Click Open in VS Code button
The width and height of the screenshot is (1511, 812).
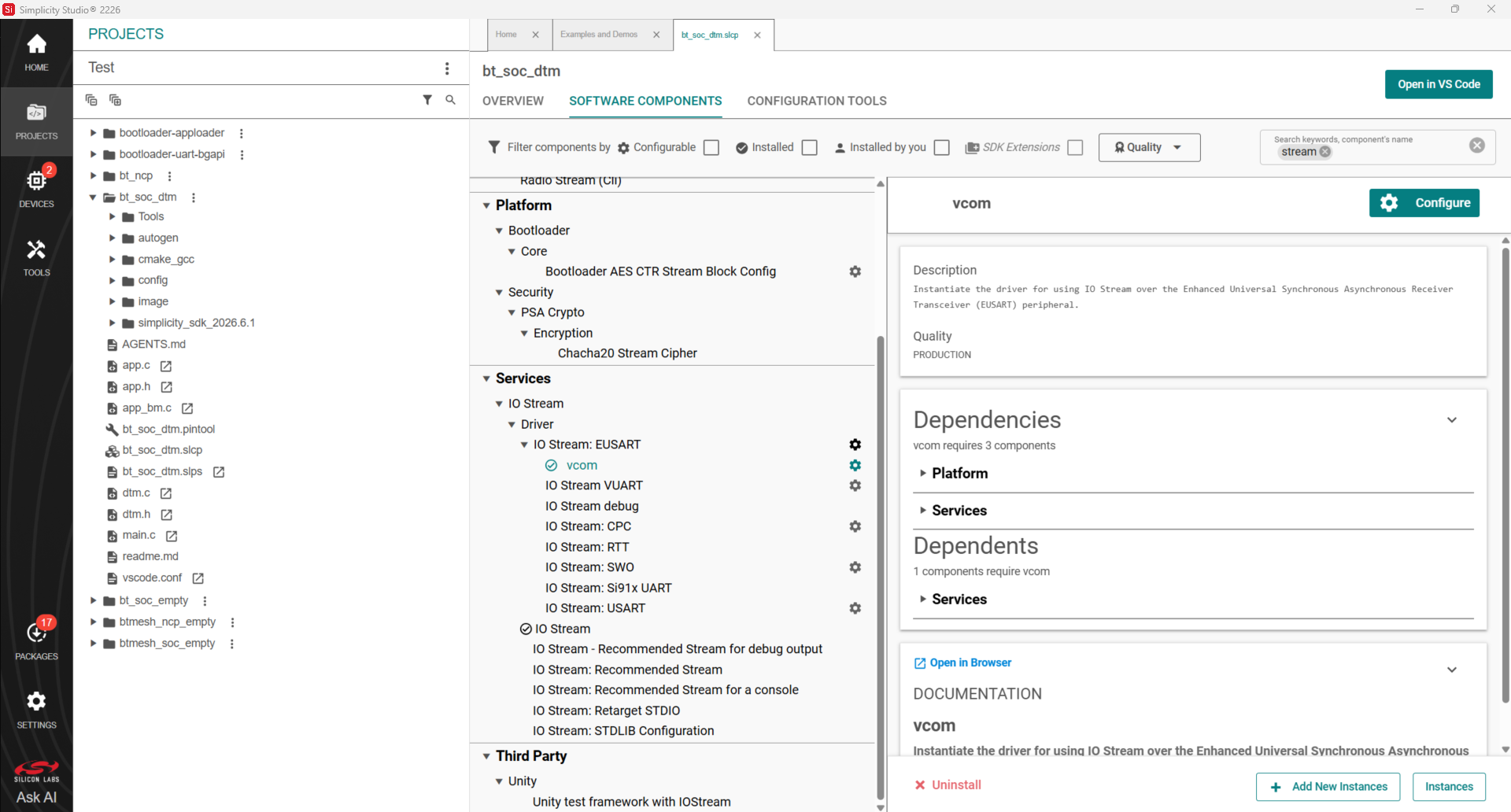[x=1439, y=84]
